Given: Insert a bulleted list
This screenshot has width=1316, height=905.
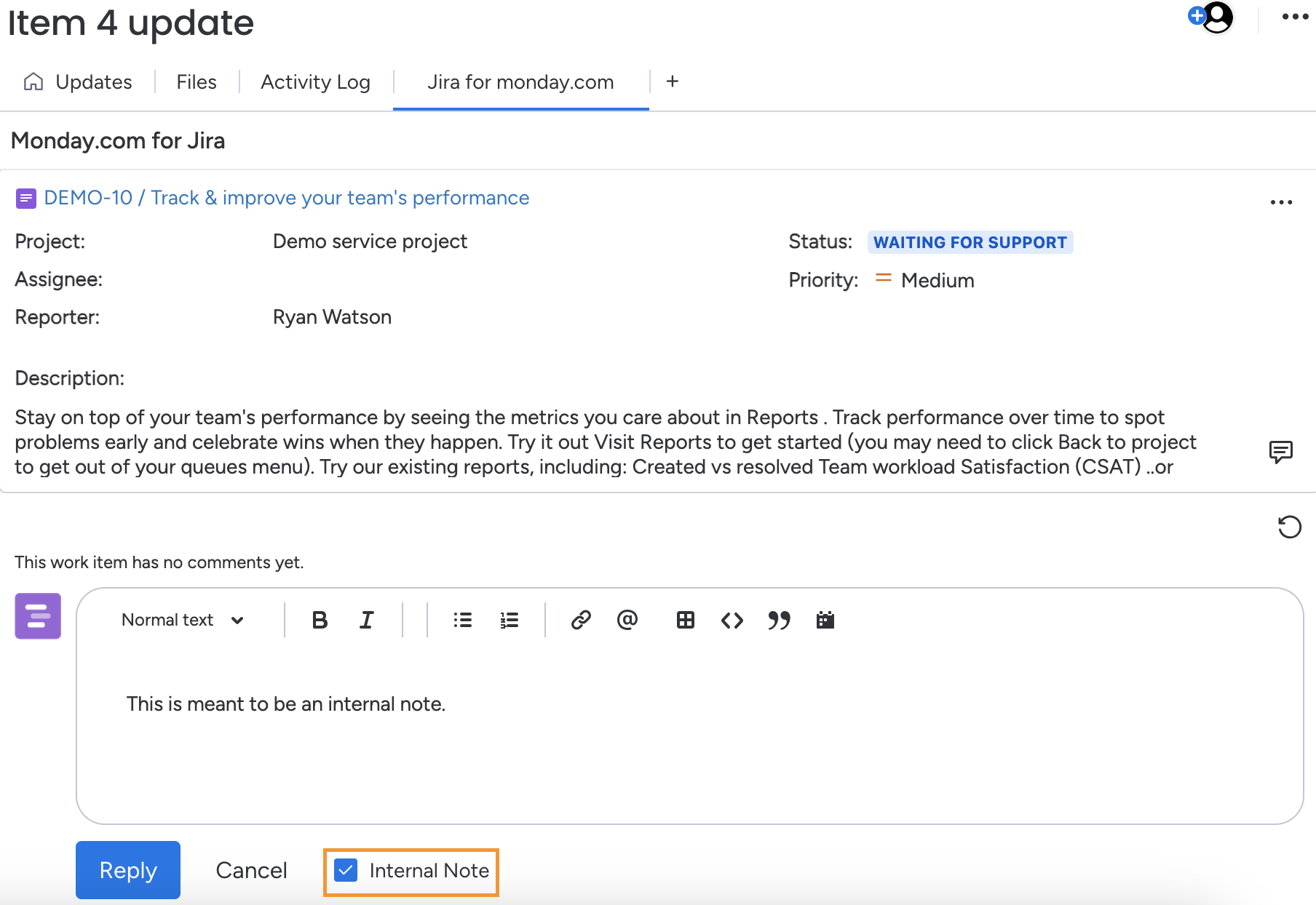Looking at the screenshot, I should click(463, 620).
